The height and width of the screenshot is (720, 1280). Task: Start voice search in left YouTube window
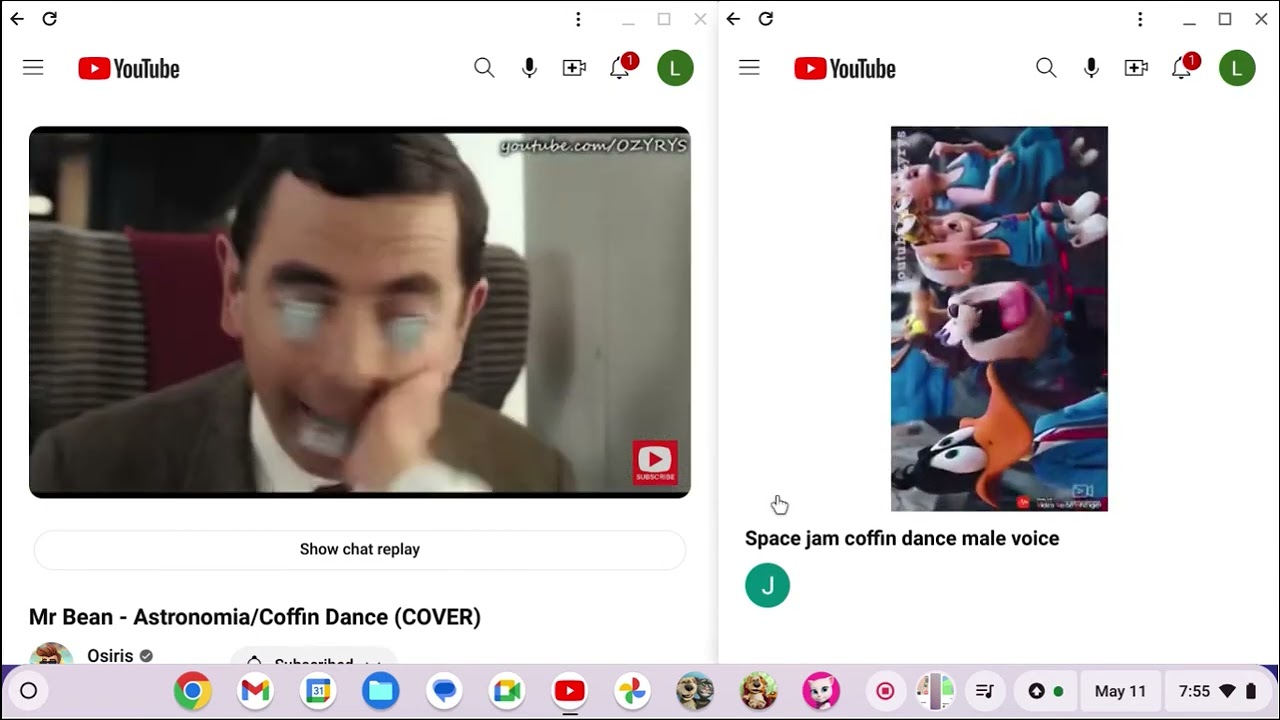[529, 68]
